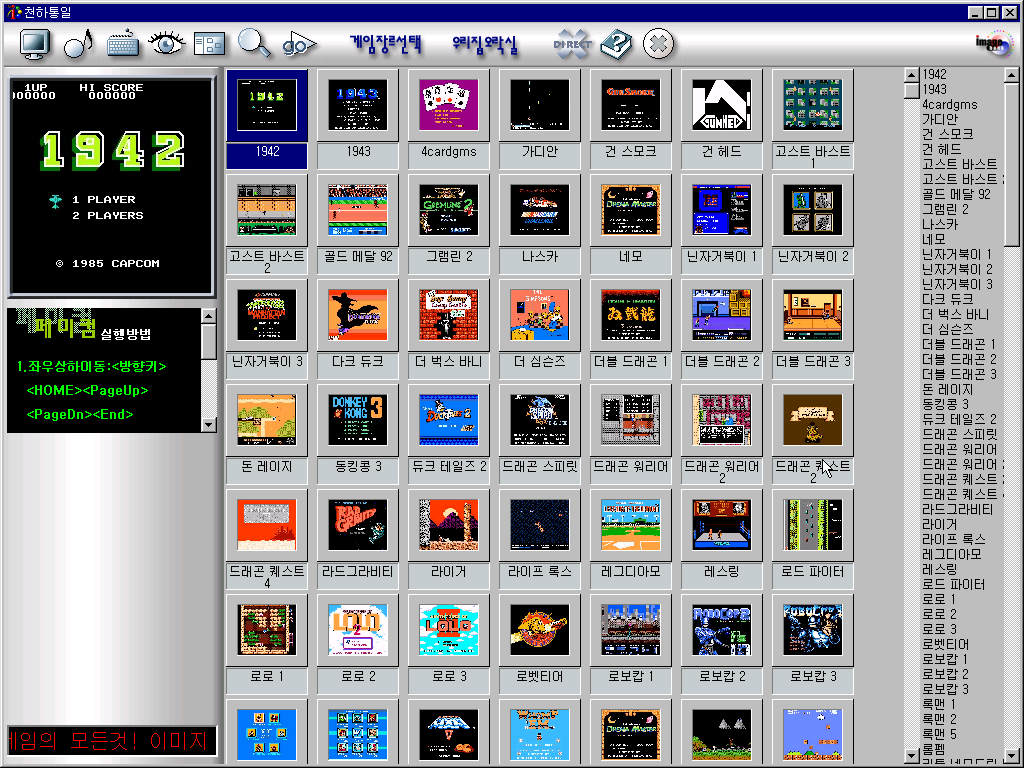
Task: Select the 레스링 wrestling thumbnail
Action: click(x=721, y=526)
